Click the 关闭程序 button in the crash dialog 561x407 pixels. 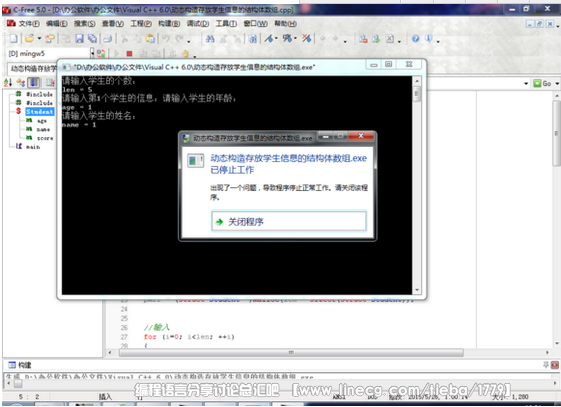coord(289,221)
